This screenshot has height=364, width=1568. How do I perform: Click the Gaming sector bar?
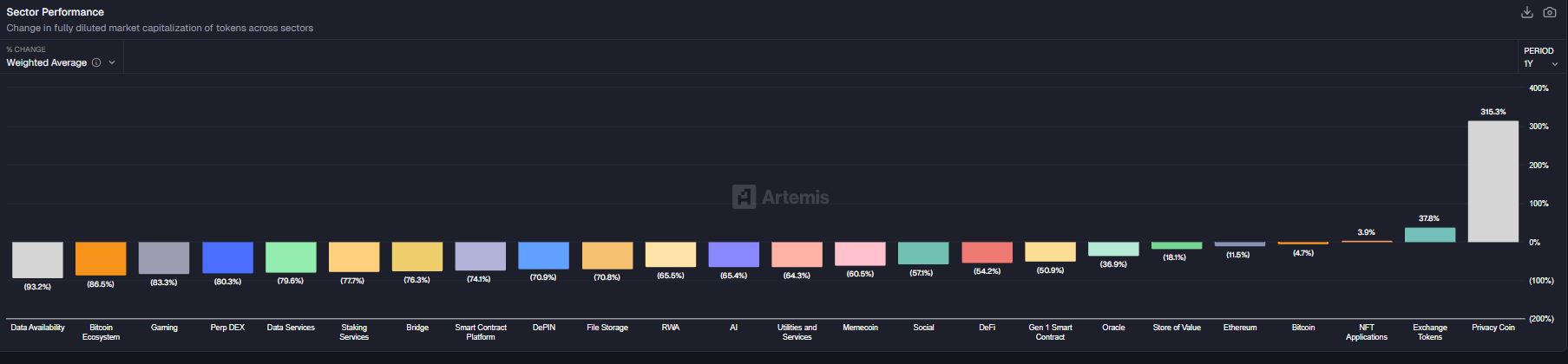click(x=164, y=257)
